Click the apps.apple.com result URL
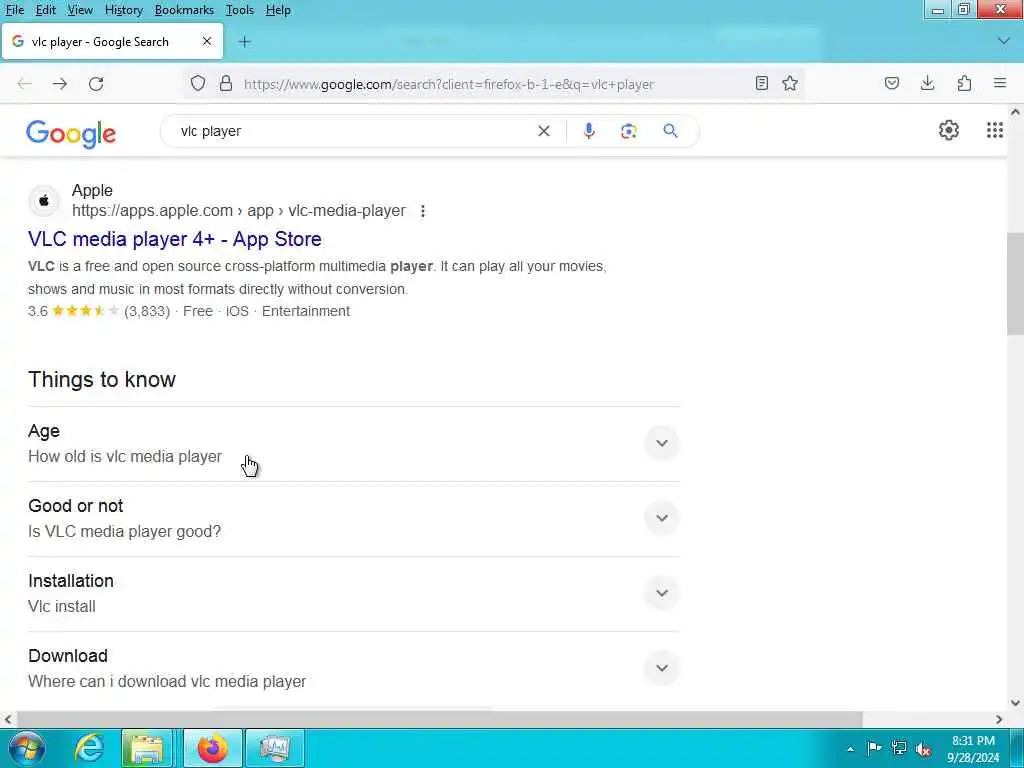This screenshot has width=1024, height=768. click(x=238, y=211)
